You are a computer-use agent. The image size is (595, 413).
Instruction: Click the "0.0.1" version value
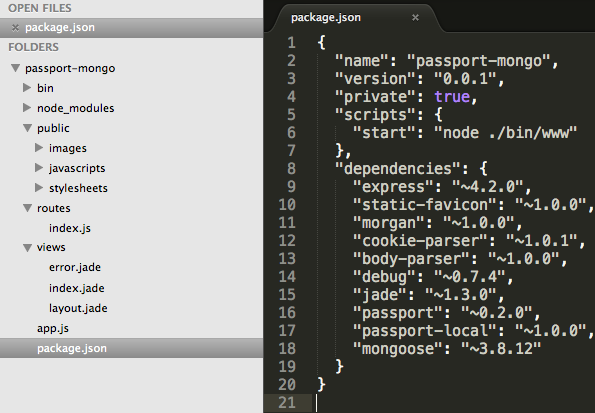click(x=465, y=79)
